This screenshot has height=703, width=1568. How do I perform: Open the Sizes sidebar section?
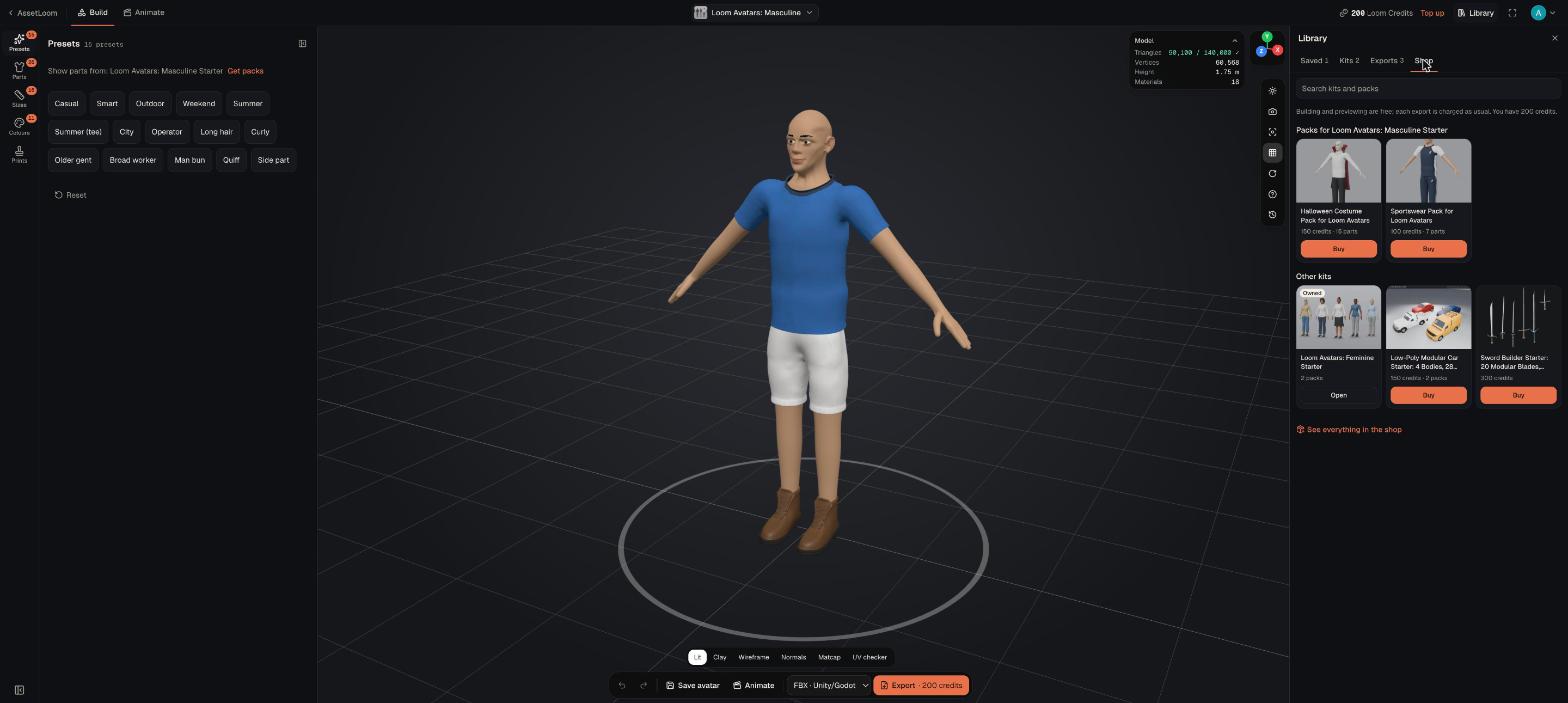(x=19, y=98)
